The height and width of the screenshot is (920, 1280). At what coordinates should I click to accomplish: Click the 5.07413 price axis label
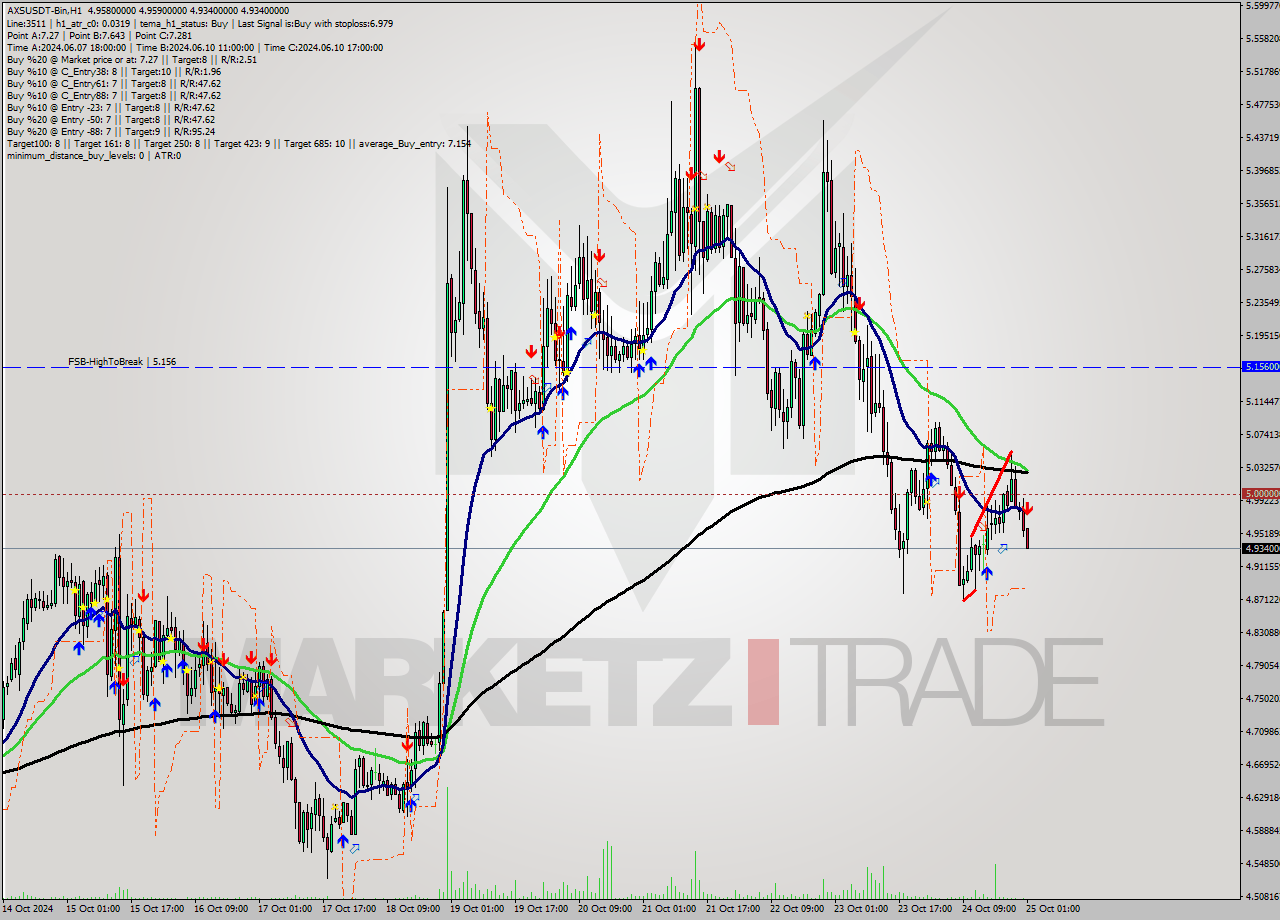tap(1261, 434)
